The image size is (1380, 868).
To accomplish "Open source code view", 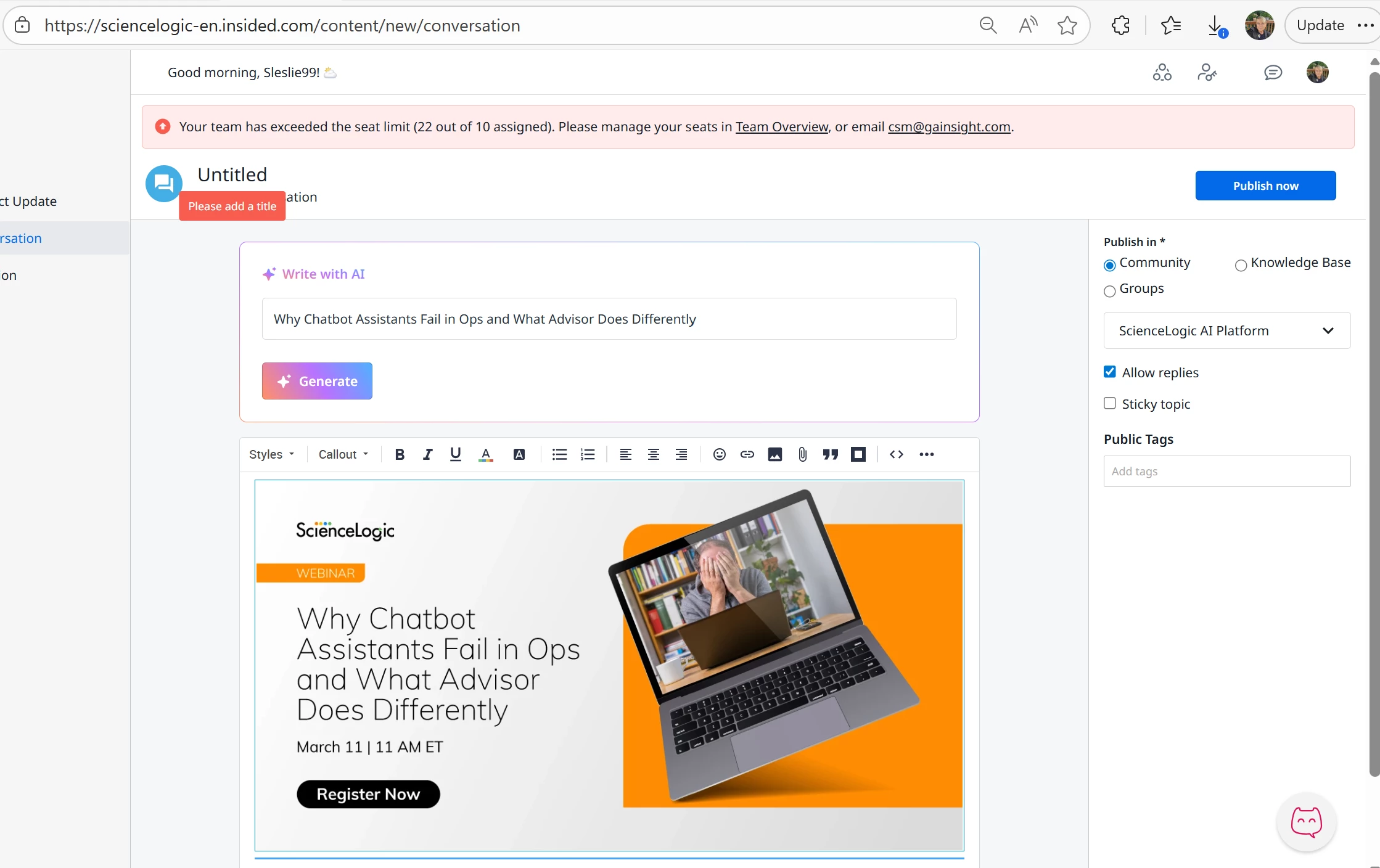I will [x=896, y=454].
